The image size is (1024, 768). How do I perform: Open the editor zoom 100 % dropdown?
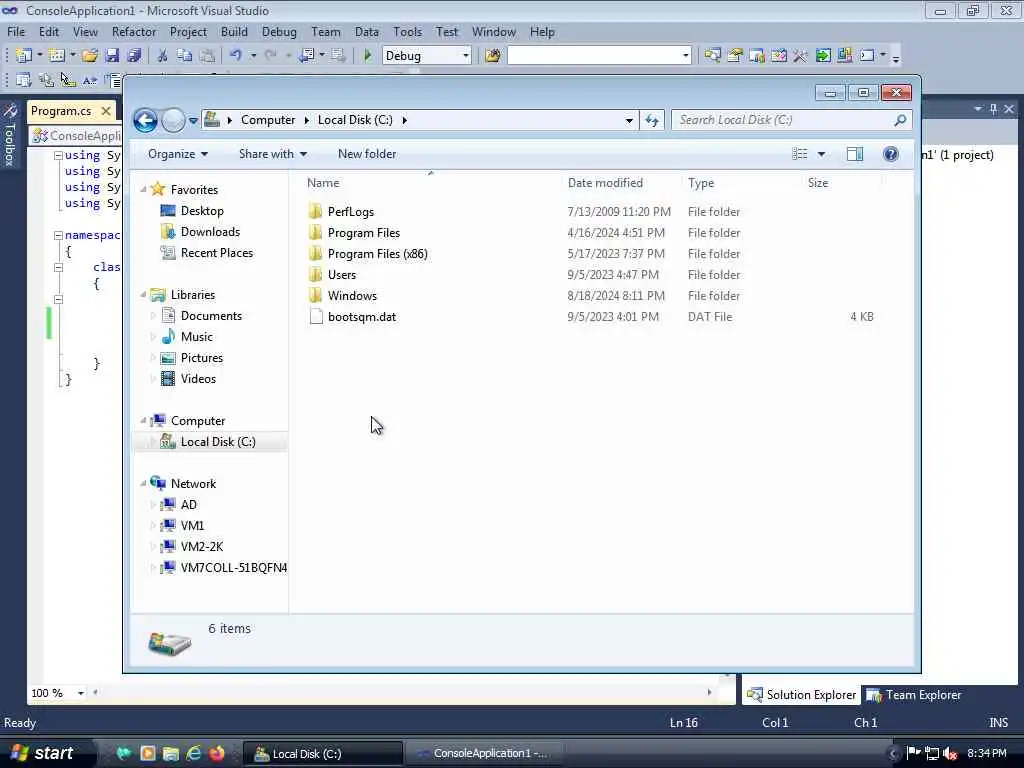pyautogui.click(x=80, y=693)
